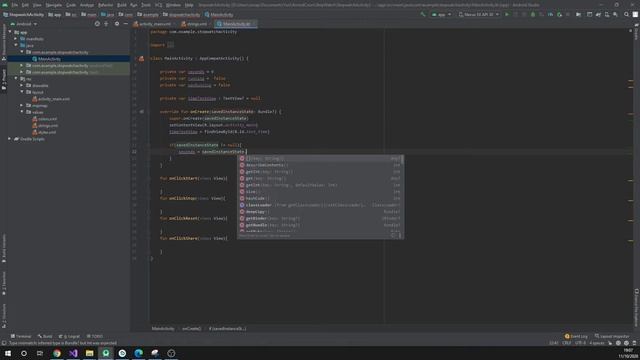The image size is (640, 360).
Task: Open Windows Start menu
Action: click(x=8, y=353)
